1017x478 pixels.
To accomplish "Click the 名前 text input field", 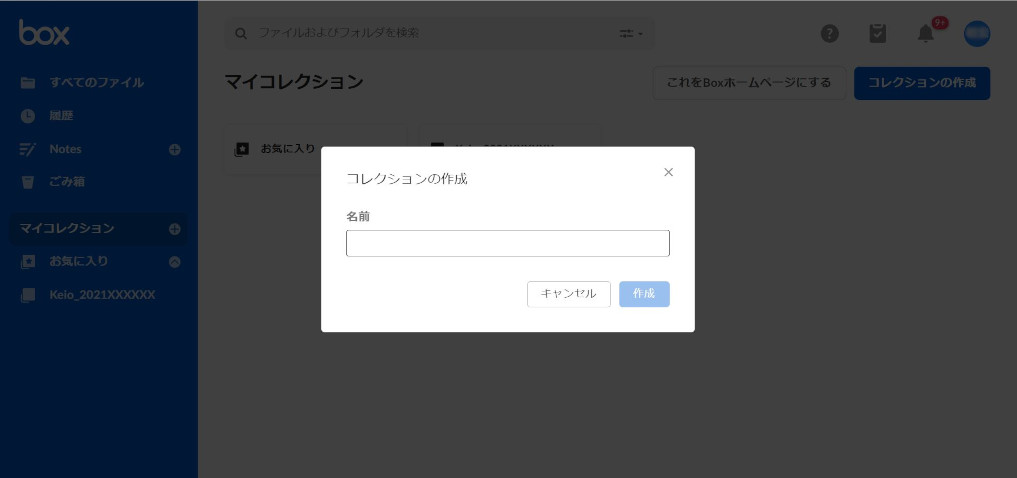I will click(x=507, y=244).
